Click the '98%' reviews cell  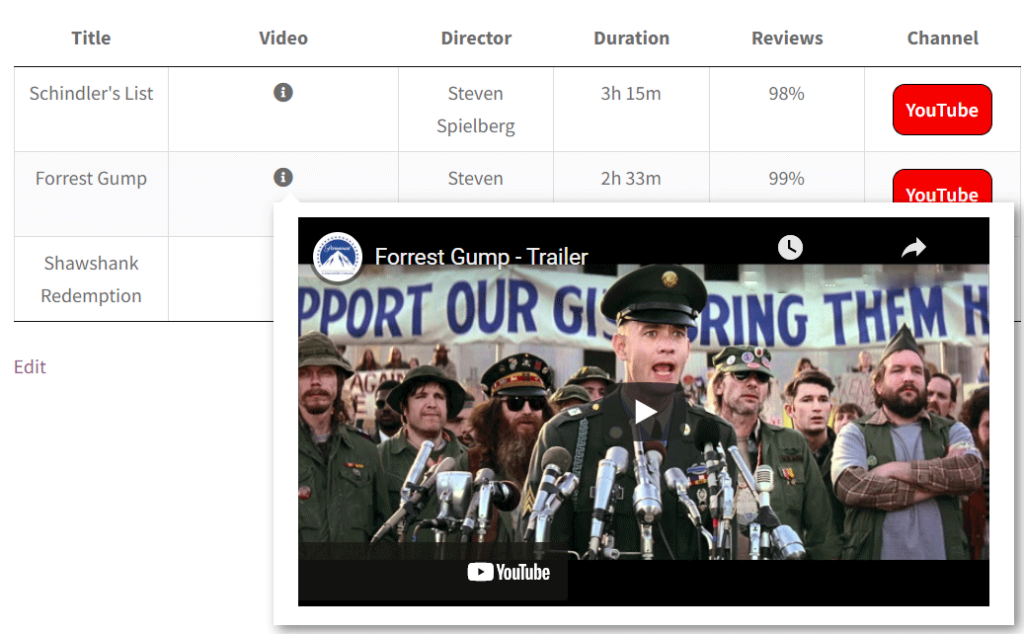point(786,109)
